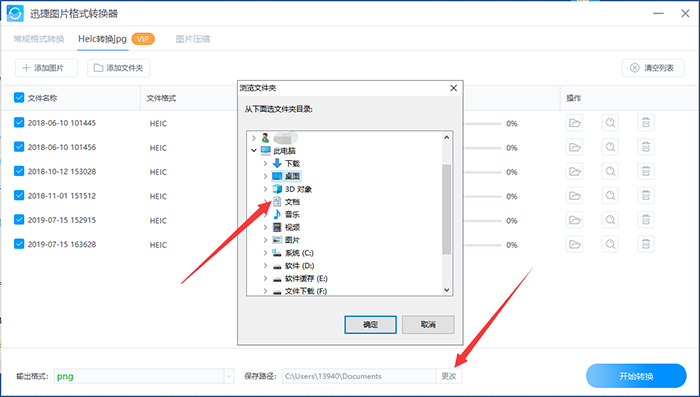Open output folder for 2018-11-01 151512
This screenshot has height=397, width=700.
(x=575, y=196)
